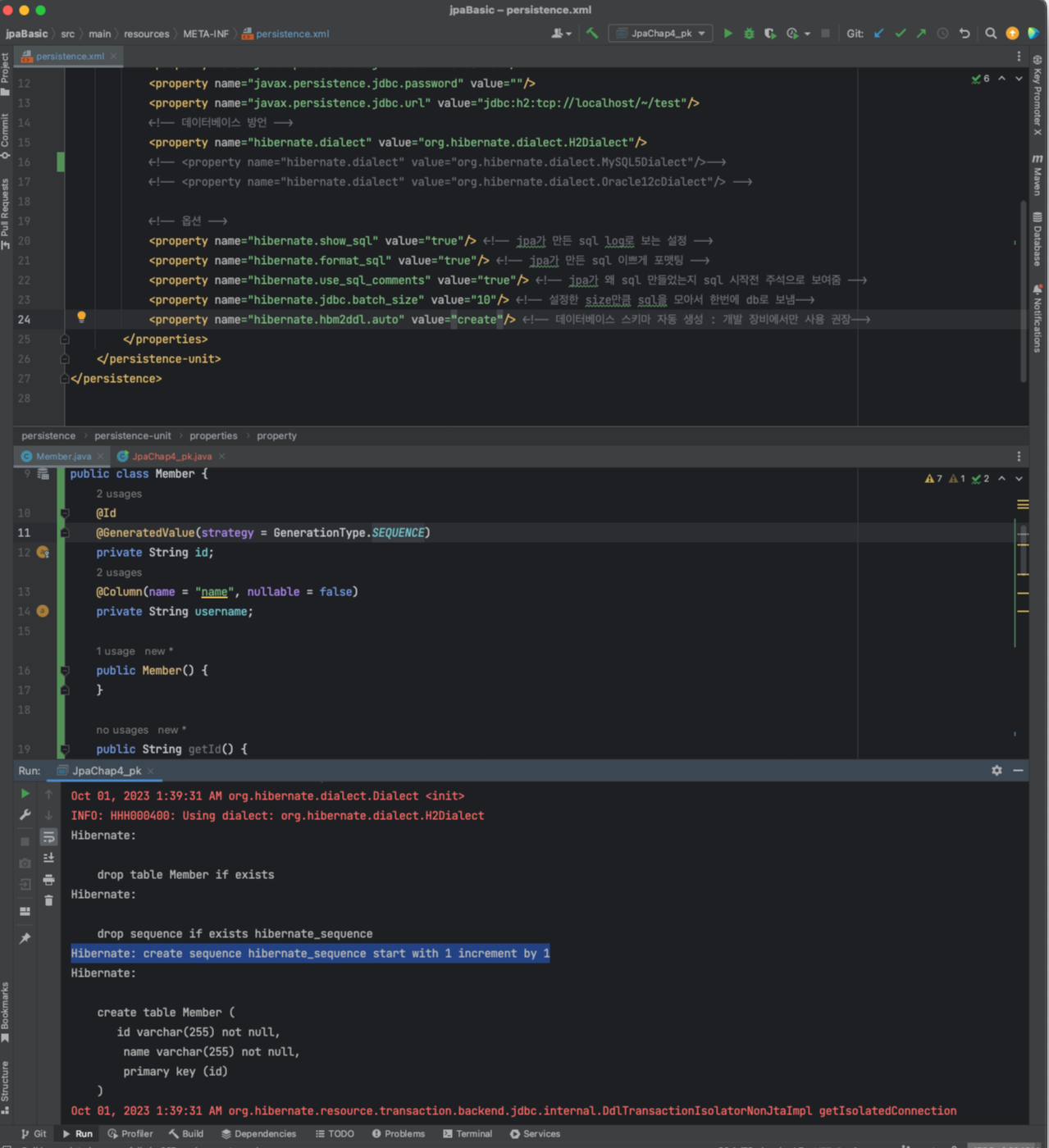Open Search Everywhere magnifier icon

tap(991, 34)
